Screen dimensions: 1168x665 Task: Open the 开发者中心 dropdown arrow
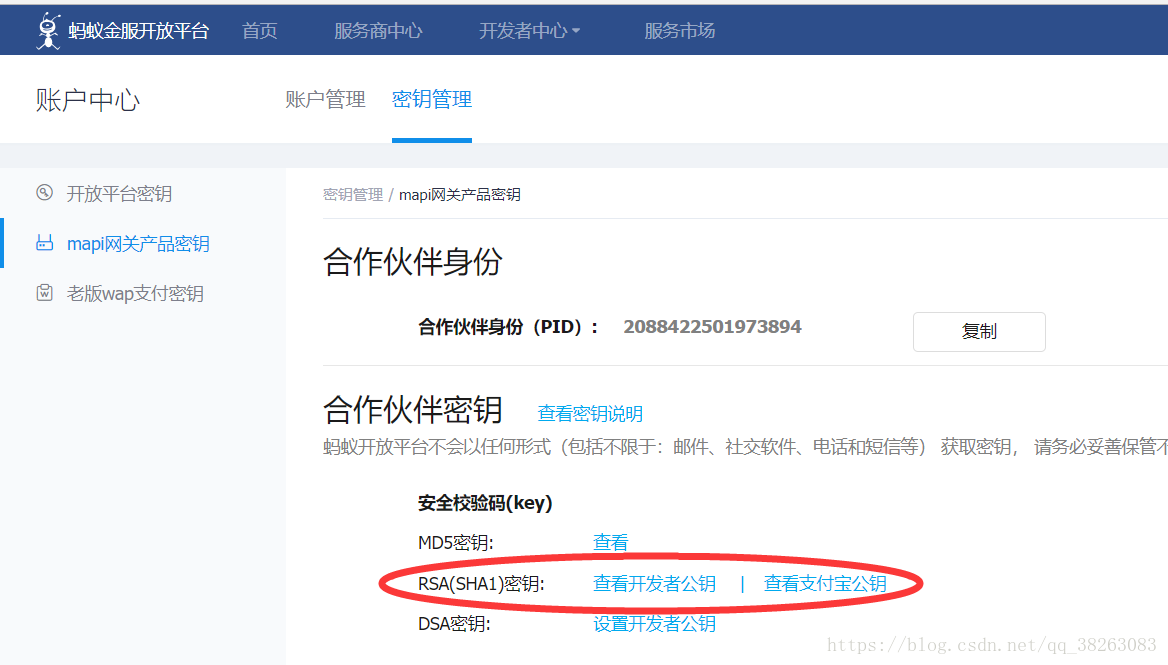coord(576,31)
